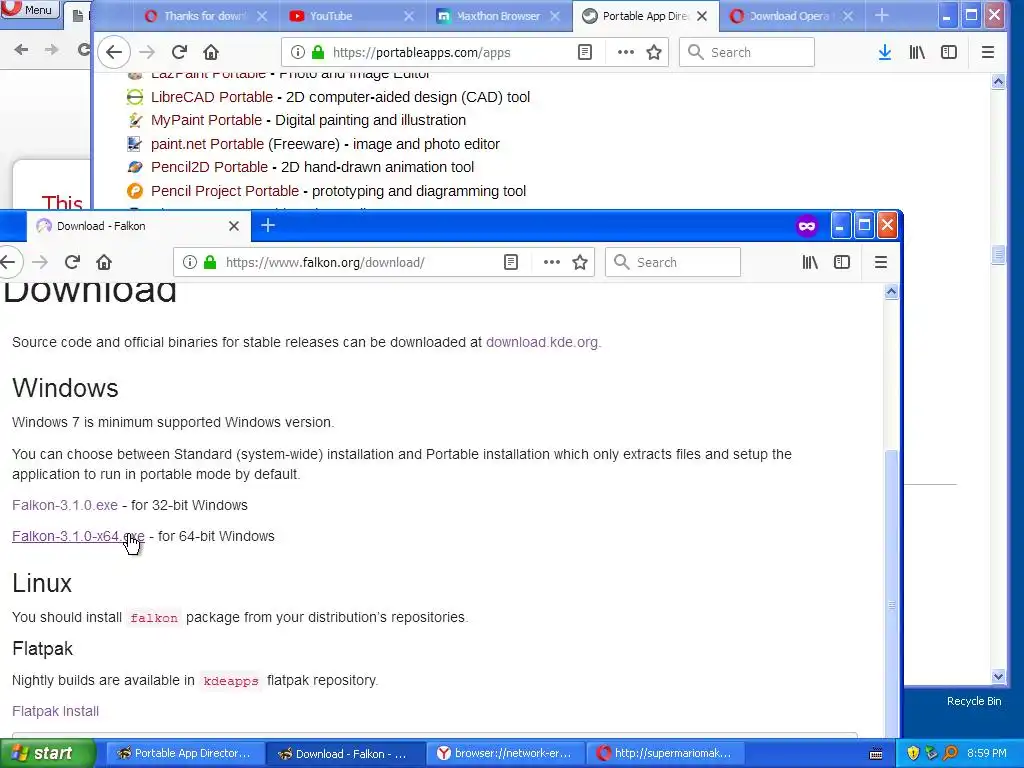This screenshot has height=768, width=1024.
Task: Click Windows start button
Action: 47,754
